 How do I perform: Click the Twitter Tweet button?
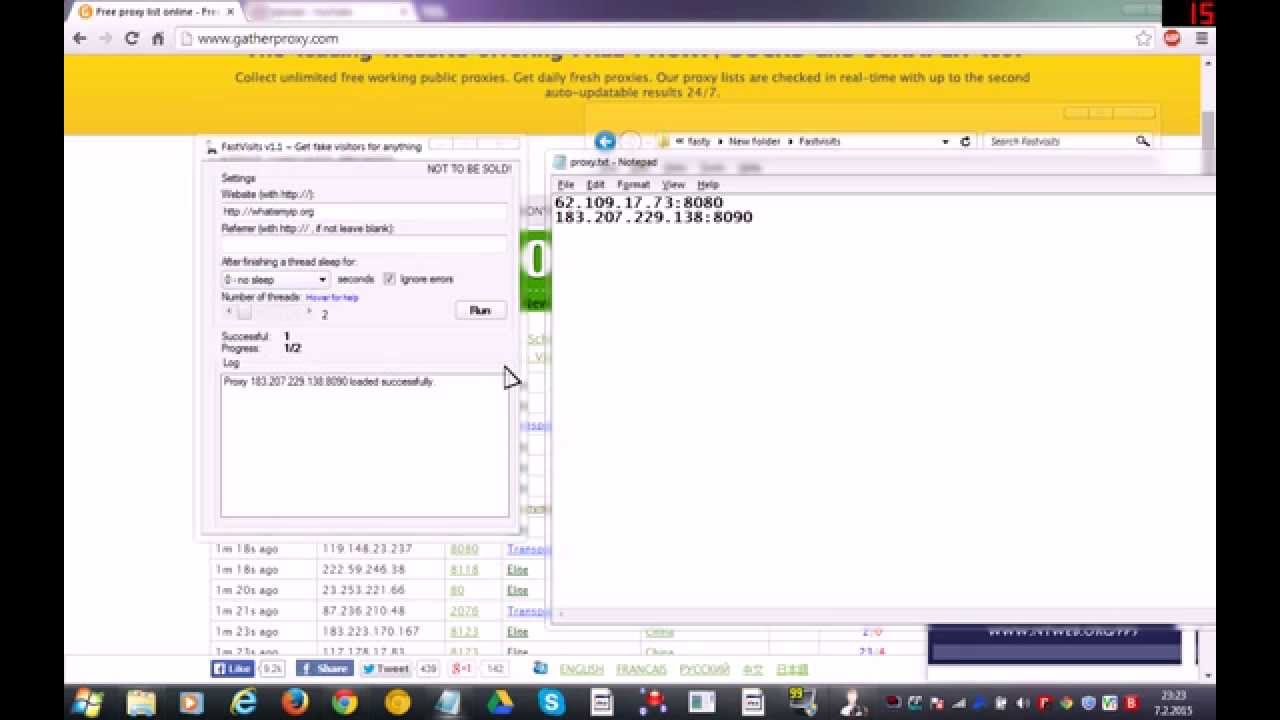click(x=385, y=668)
